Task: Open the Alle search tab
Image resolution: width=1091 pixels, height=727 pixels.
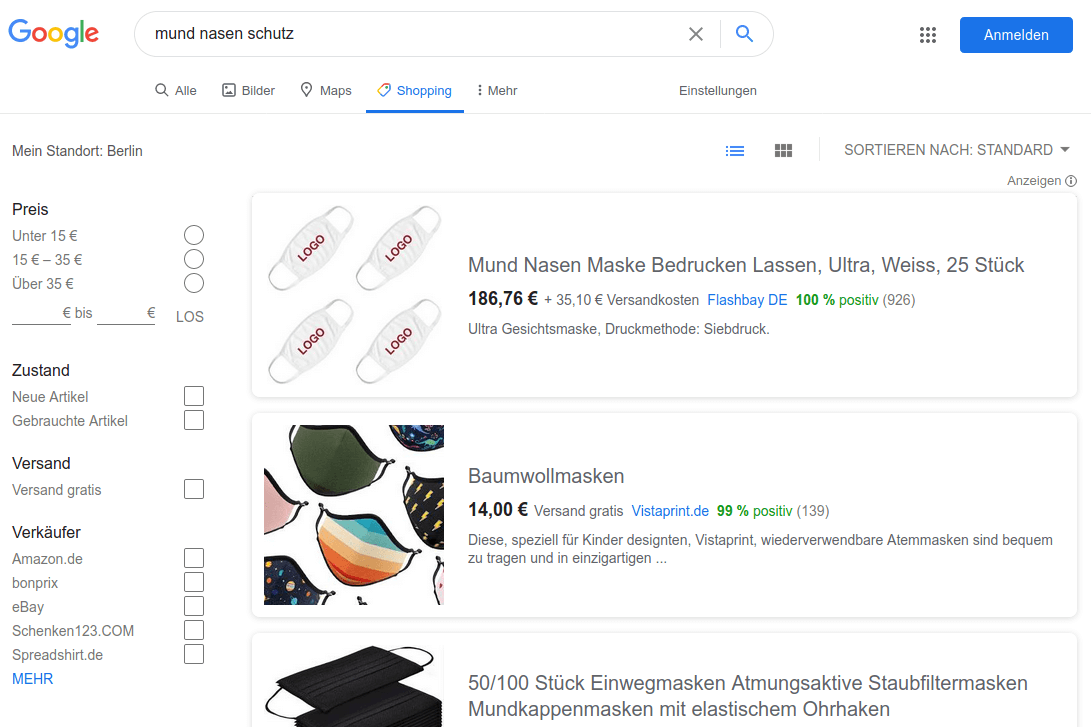Action: click(x=176, y=90)
